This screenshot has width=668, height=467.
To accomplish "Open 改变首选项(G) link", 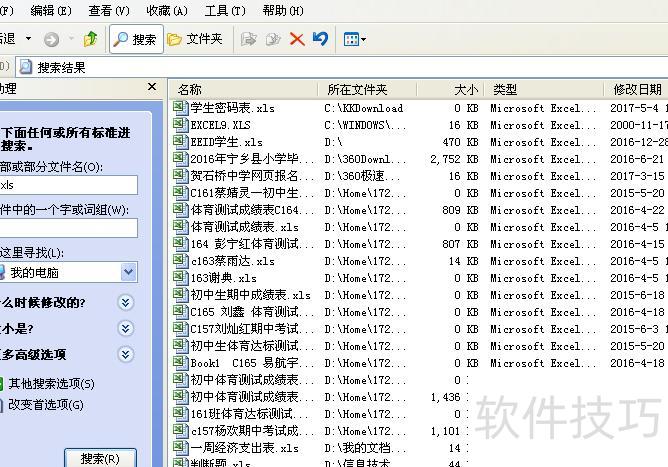I will point(46,405).
